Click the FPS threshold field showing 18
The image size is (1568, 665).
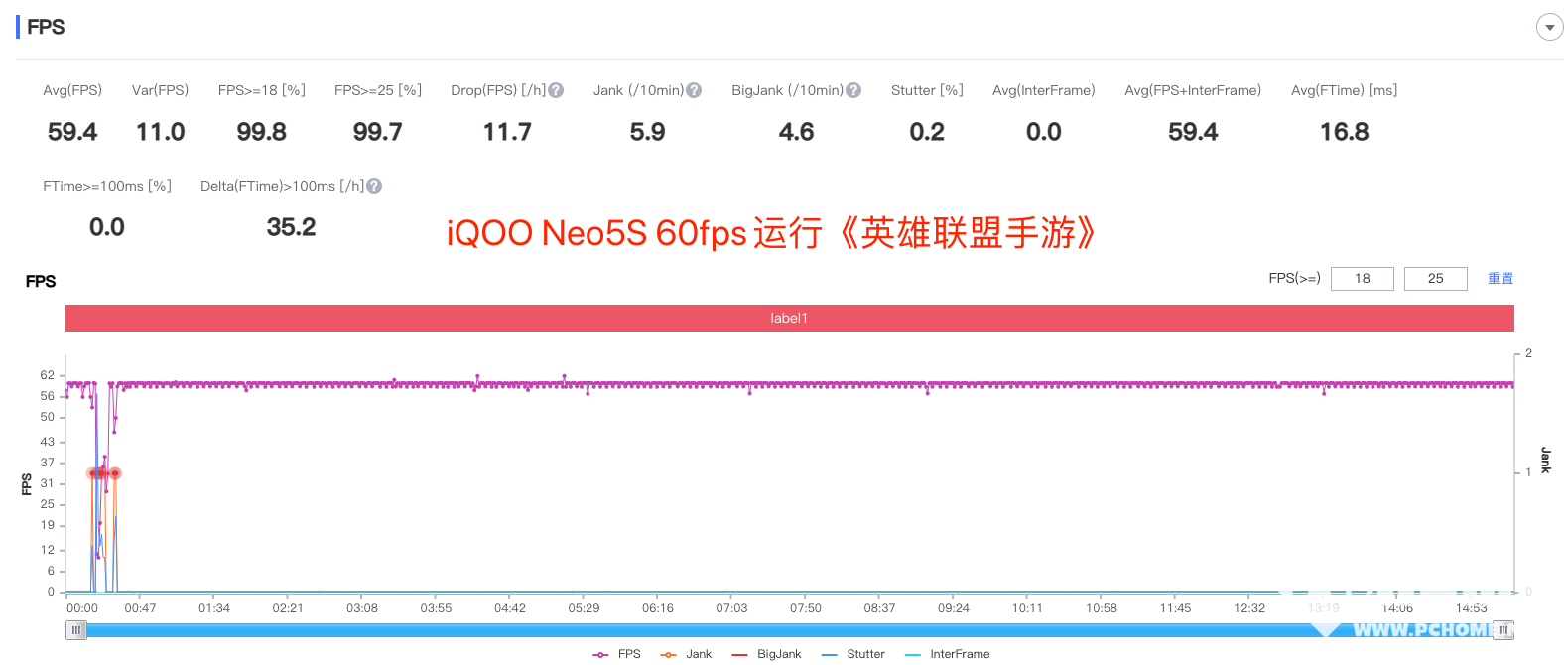(1362, 279)
